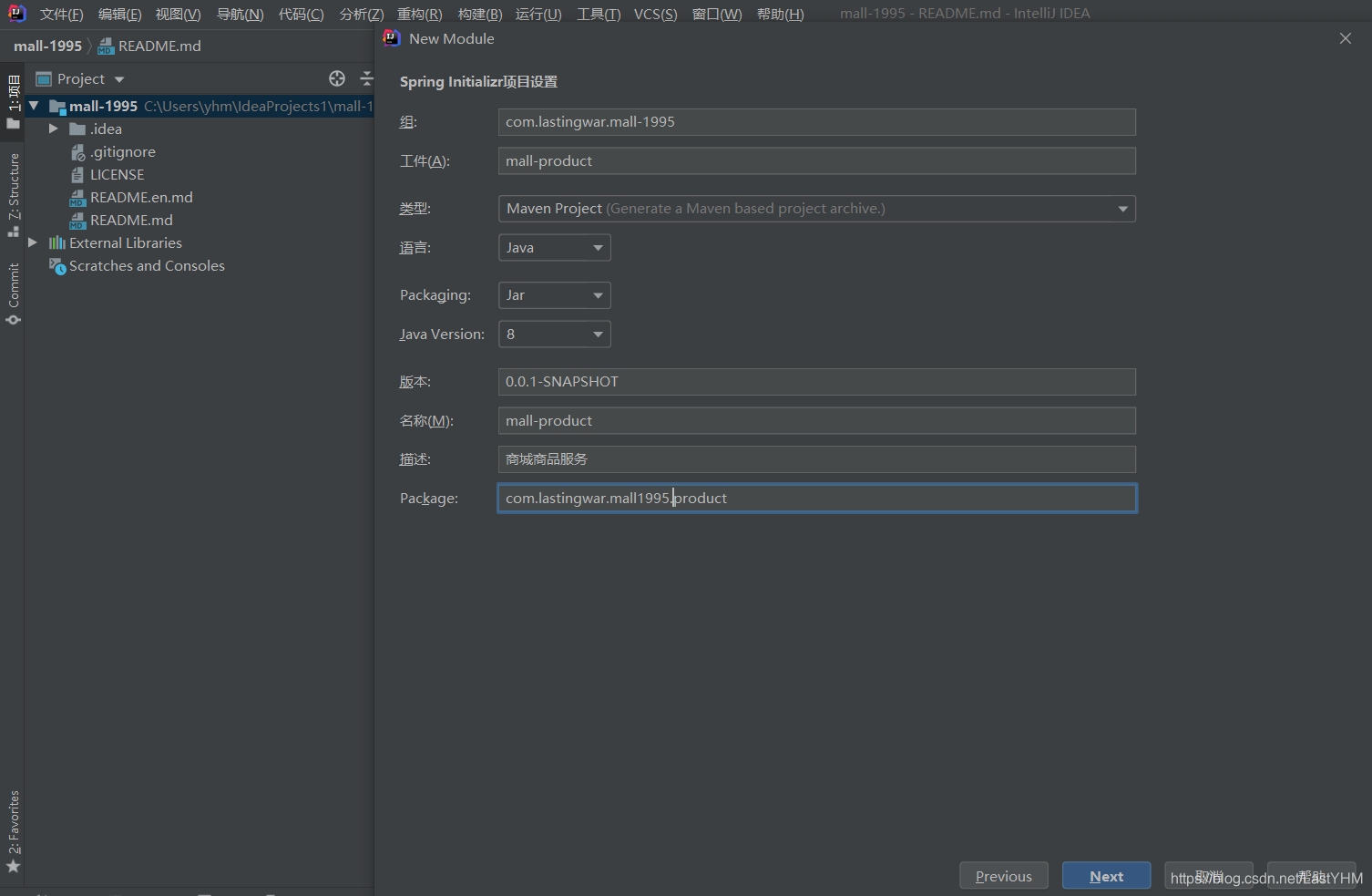Click the 描述 description input field

[816, 459]
